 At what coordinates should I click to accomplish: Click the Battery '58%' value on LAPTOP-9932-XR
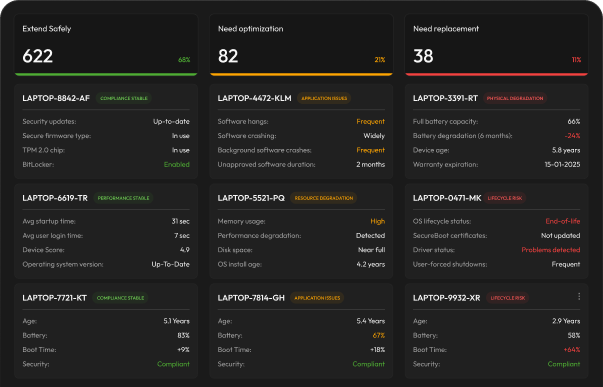[574, 336]
